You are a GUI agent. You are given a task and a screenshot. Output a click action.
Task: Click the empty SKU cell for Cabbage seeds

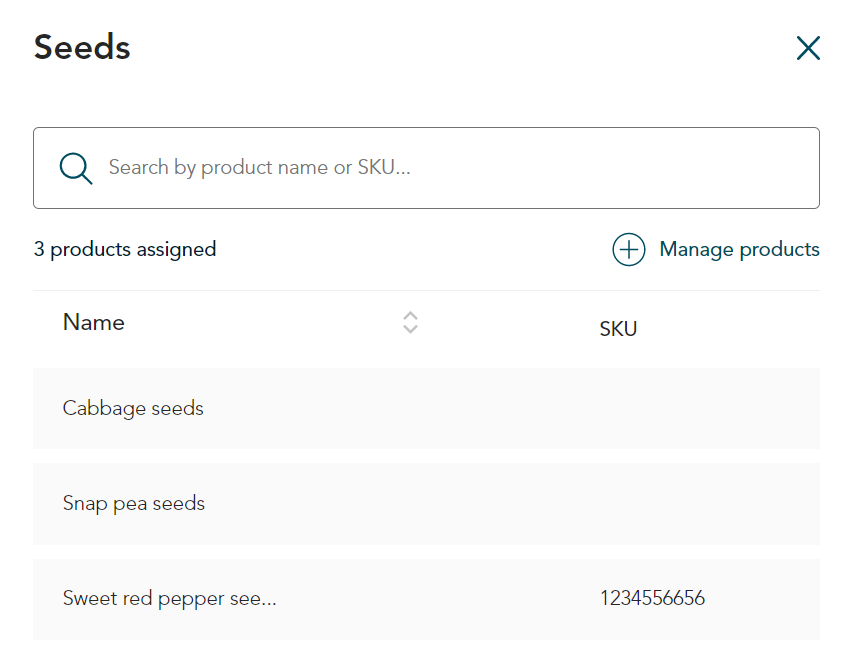[652, 408]
